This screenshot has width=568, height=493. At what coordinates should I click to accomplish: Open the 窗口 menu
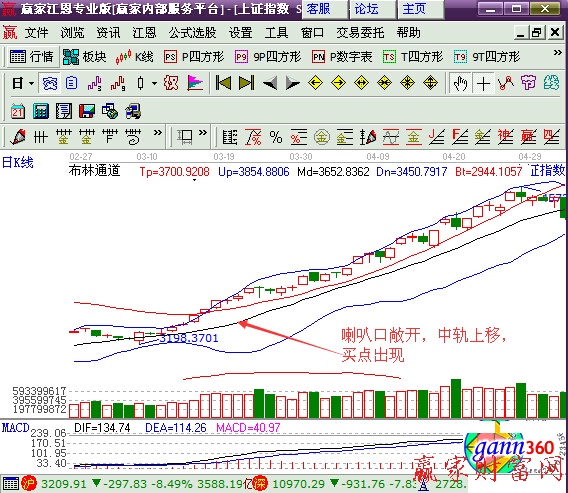[312, 33]
